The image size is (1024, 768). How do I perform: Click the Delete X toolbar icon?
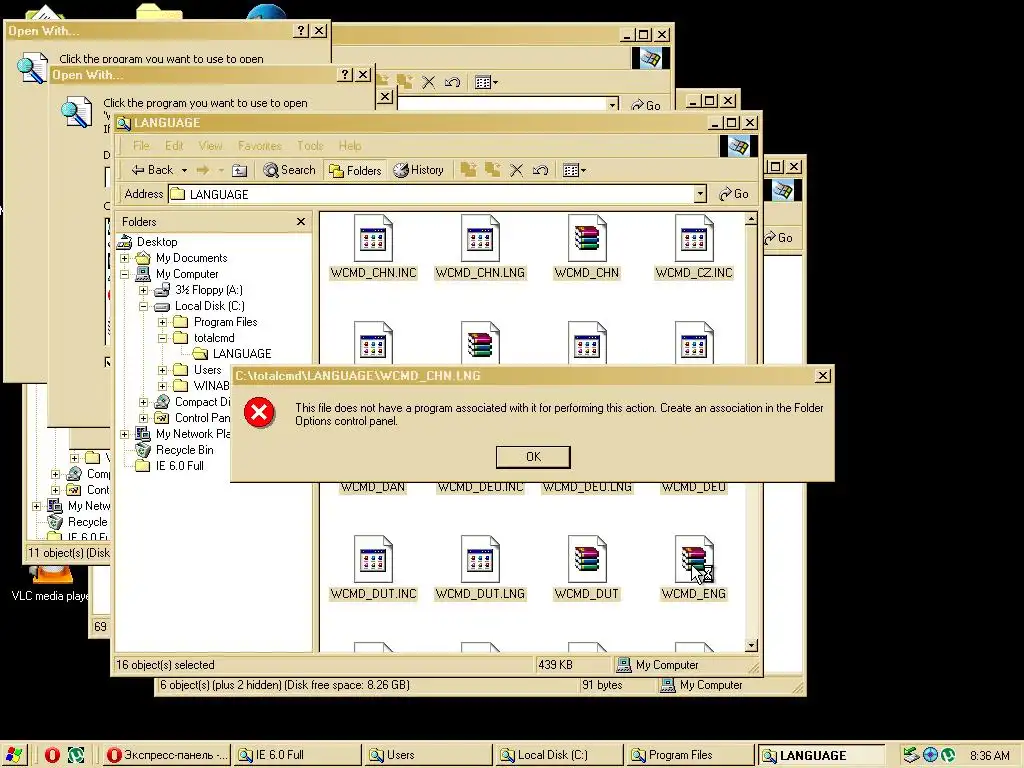coord(517,170)
